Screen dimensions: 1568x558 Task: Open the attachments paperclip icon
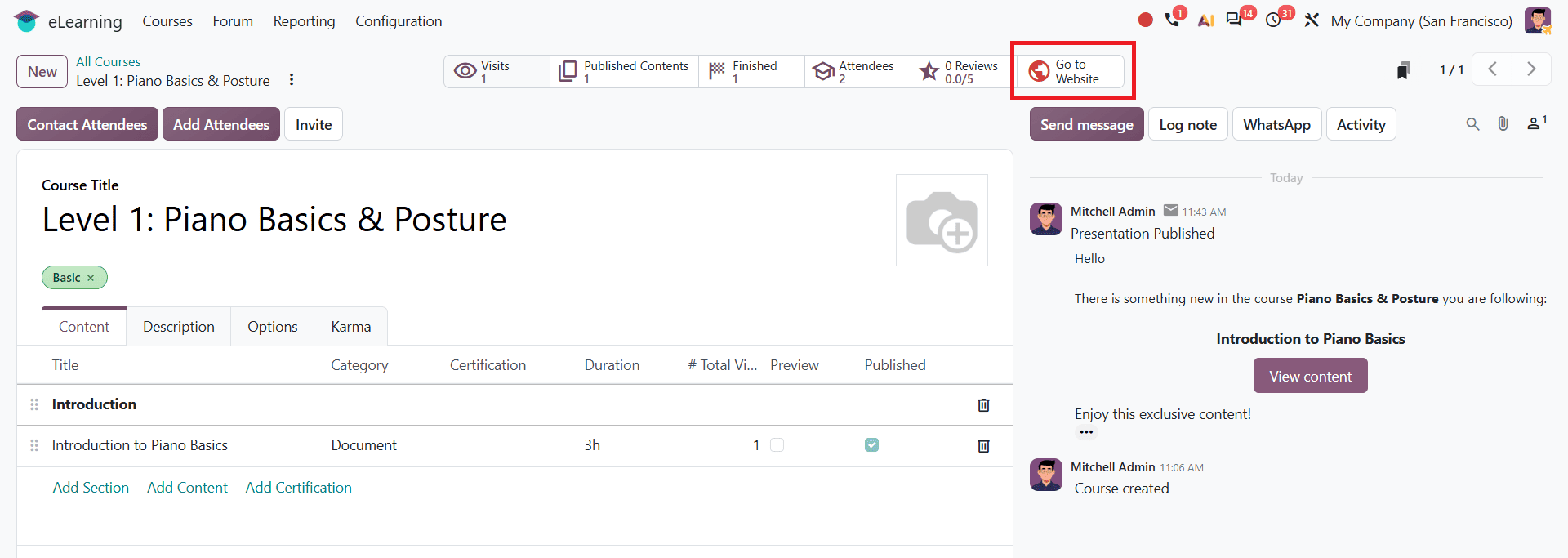click(1503, 124)
